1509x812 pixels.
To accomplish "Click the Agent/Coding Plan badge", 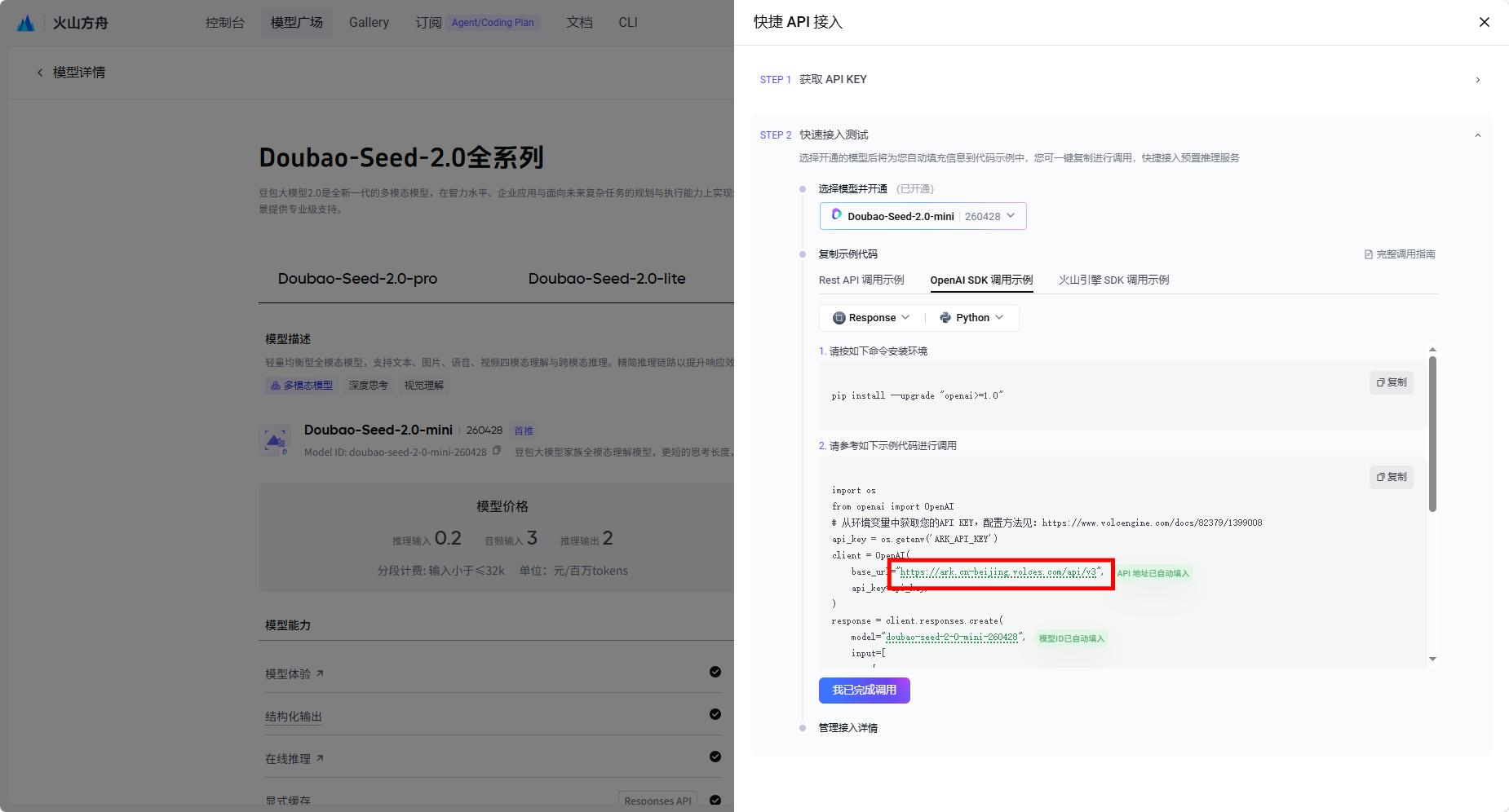I will tap(493, 23).
